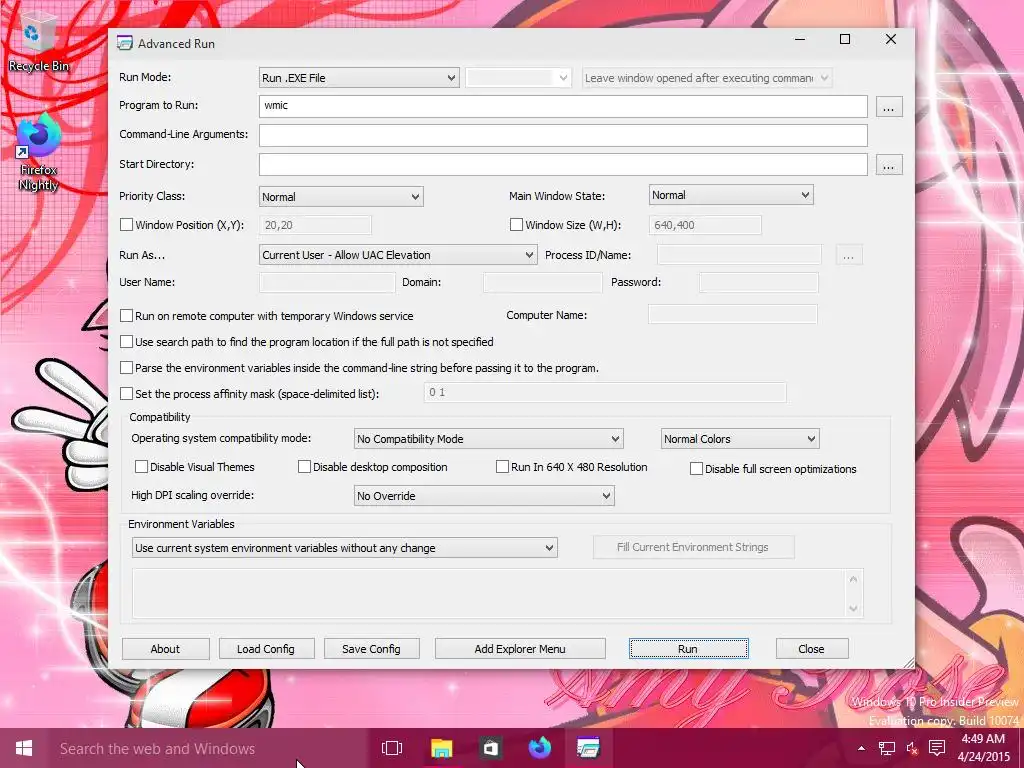Open the Action Center notifications icon
This screenshot has width=1024, height=768.
point(937,748)
